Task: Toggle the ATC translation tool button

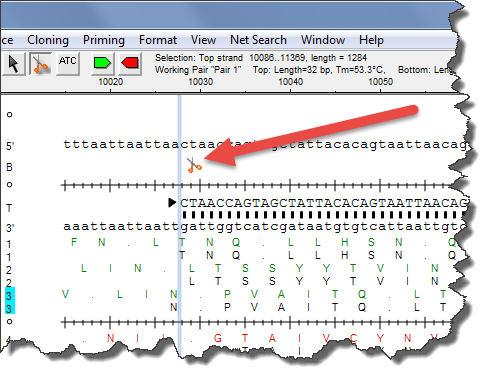Action: coord(68,63)
